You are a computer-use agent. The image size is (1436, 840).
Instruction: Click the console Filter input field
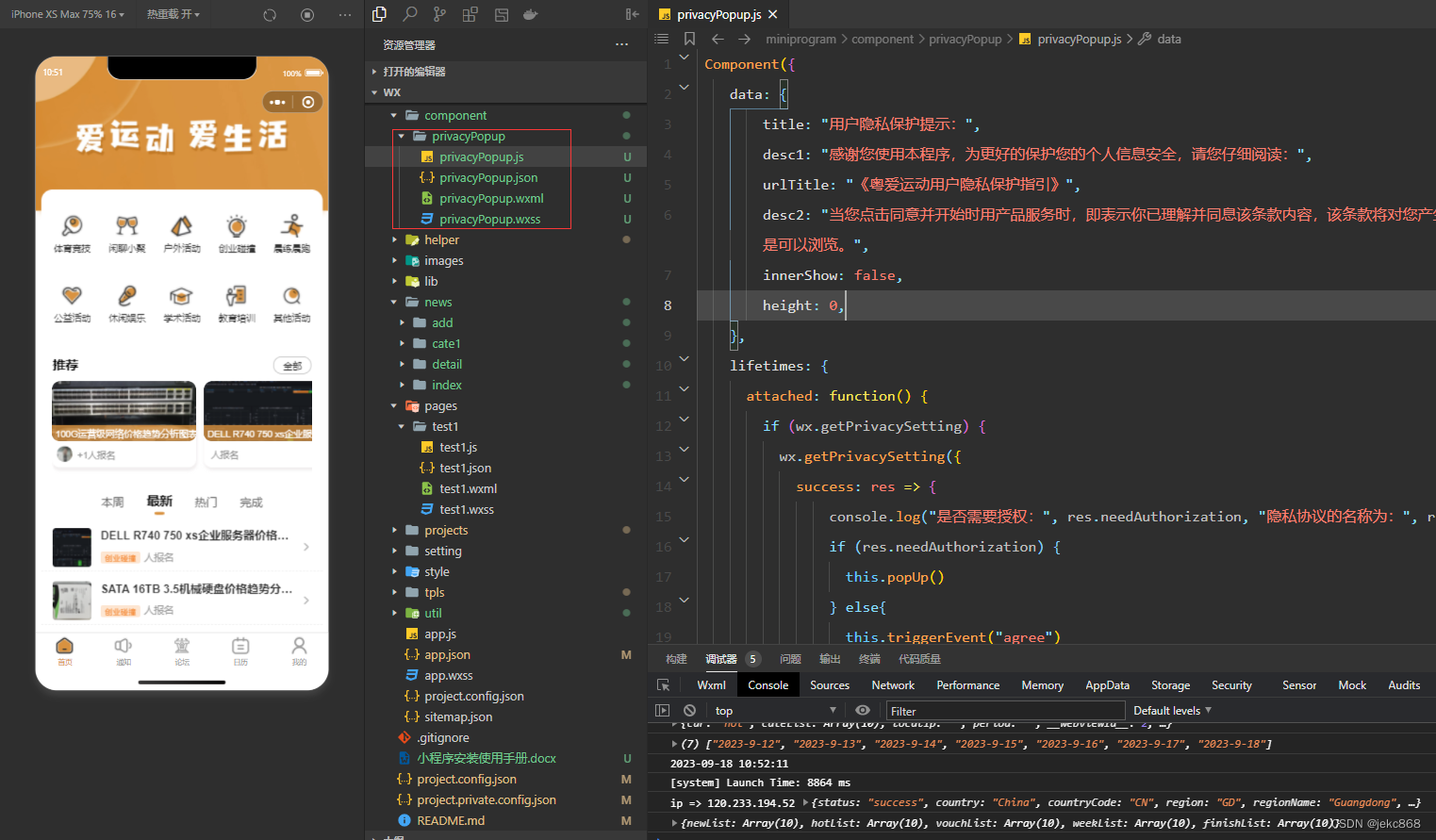coord(1005,711)
